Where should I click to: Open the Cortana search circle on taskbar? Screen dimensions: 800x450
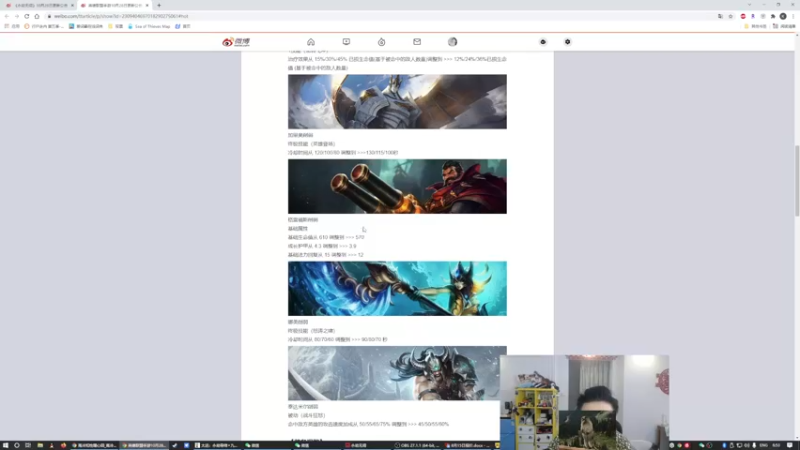pos(16,445)
